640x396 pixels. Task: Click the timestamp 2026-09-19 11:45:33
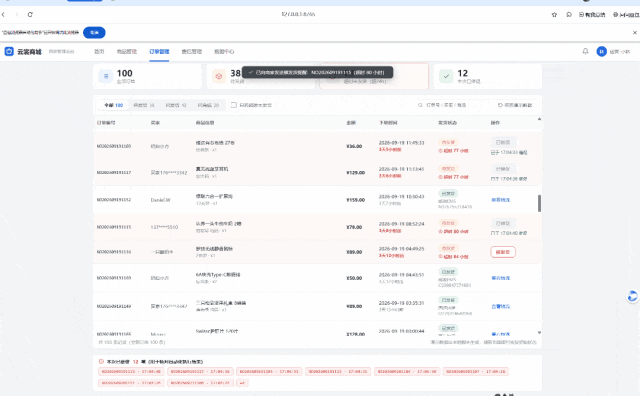[401, 143]
